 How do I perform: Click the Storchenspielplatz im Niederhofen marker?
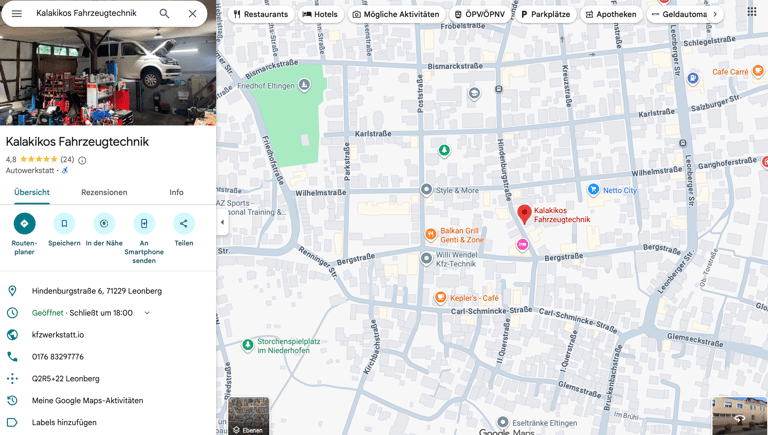pos(248,345)
